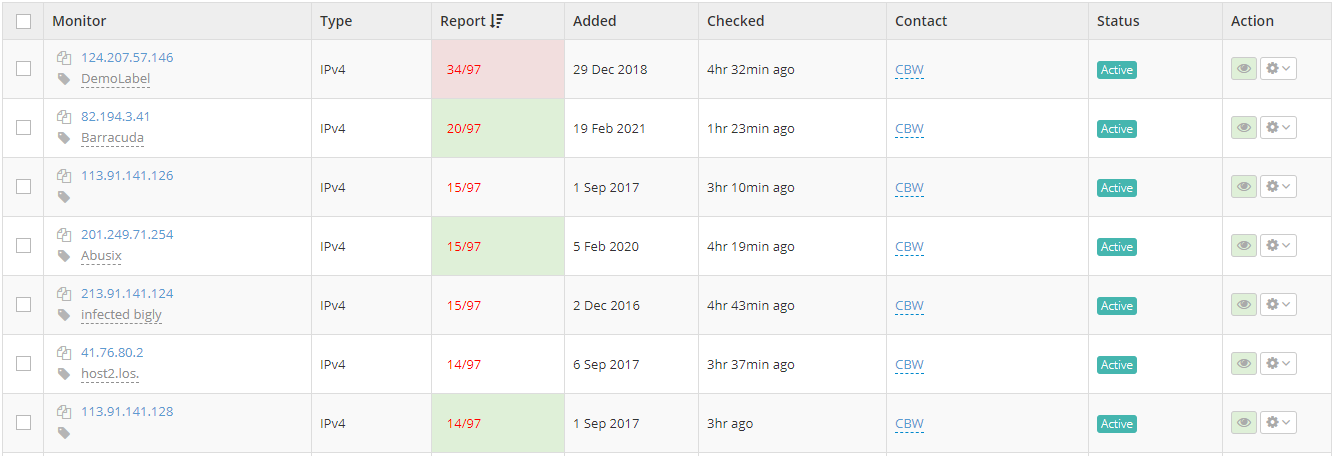Click the copy icon beside 82.194.3.41
The height and width of the screenshot is (456, 1335).
(x=64, y=117)
